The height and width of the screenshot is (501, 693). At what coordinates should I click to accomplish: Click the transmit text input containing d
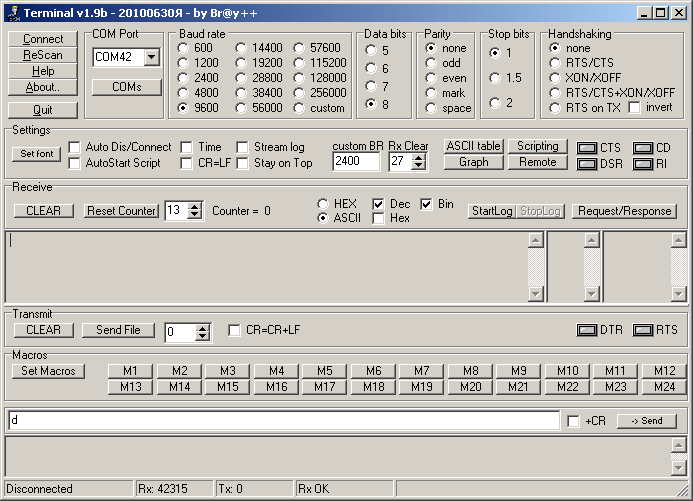click(x=284, y=420)
